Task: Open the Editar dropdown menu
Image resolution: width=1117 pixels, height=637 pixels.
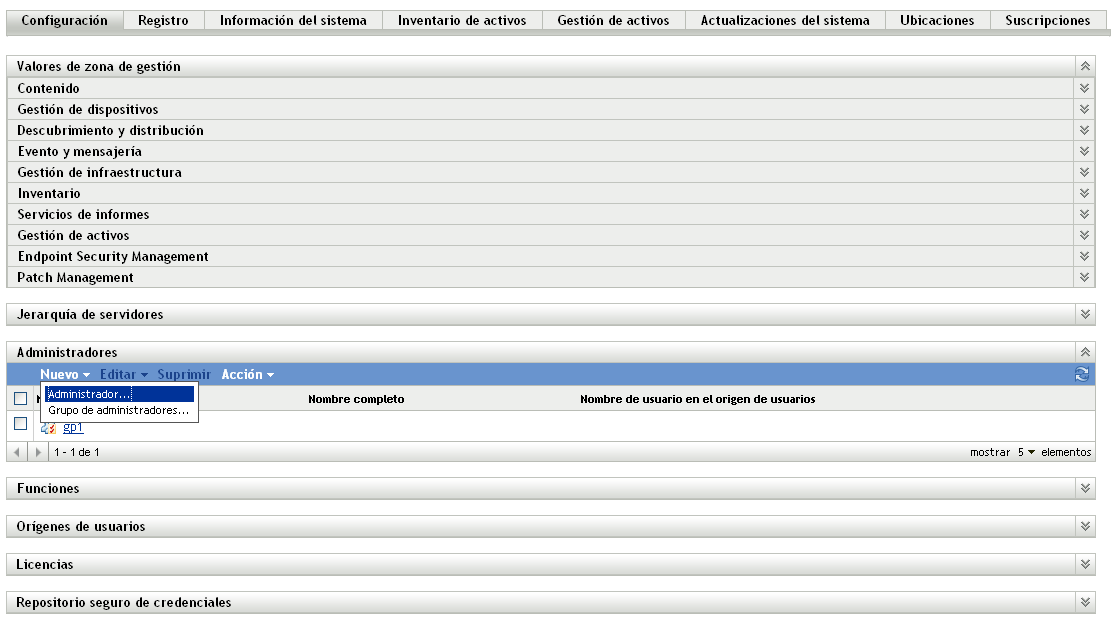Action: click(x=124, y=375)
